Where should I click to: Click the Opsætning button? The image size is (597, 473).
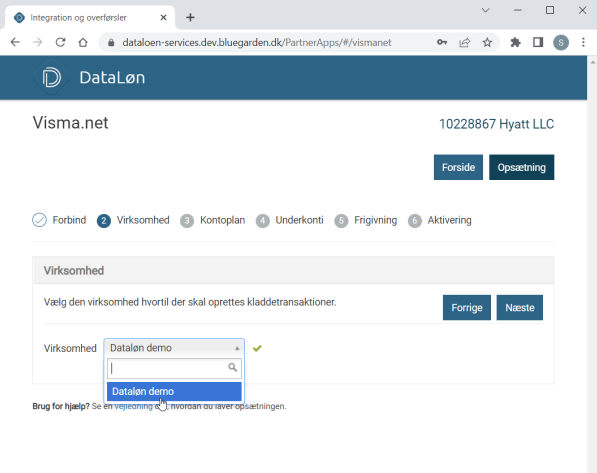click(522, 167)
